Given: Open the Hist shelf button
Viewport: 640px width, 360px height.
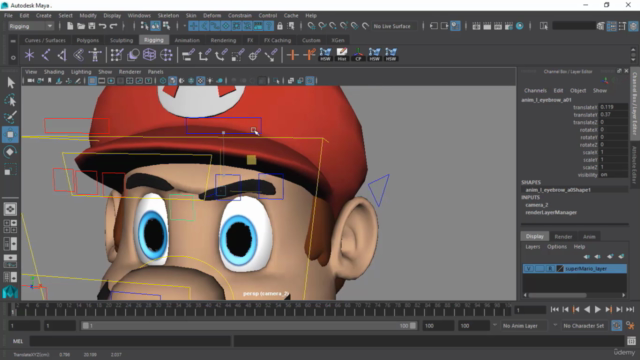Looking at the screenshot, I should [x=342, y=55].
